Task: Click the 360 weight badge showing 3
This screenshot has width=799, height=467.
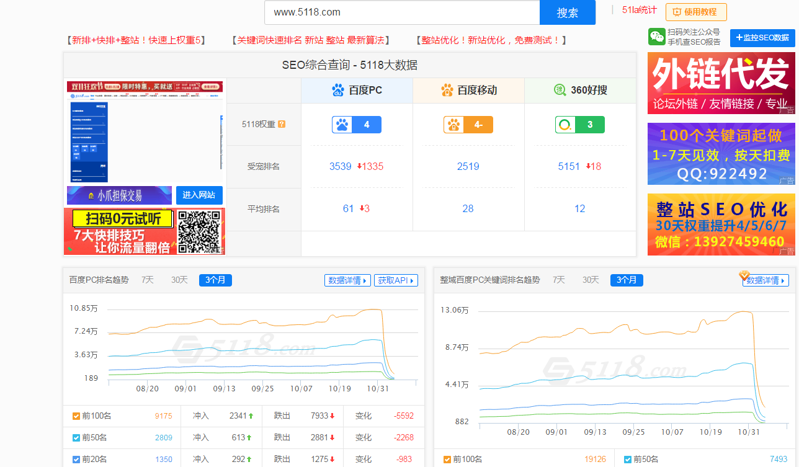Action: pos(579,124)
